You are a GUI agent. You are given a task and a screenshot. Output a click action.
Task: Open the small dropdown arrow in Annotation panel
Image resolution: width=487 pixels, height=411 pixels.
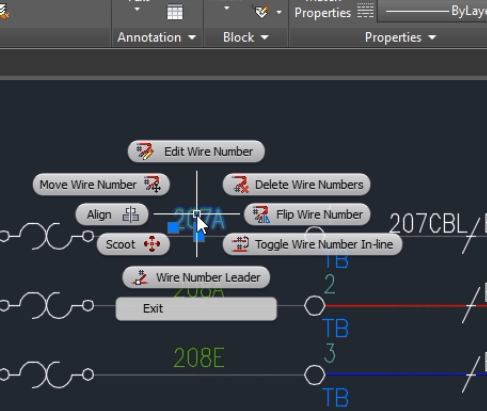137,10
